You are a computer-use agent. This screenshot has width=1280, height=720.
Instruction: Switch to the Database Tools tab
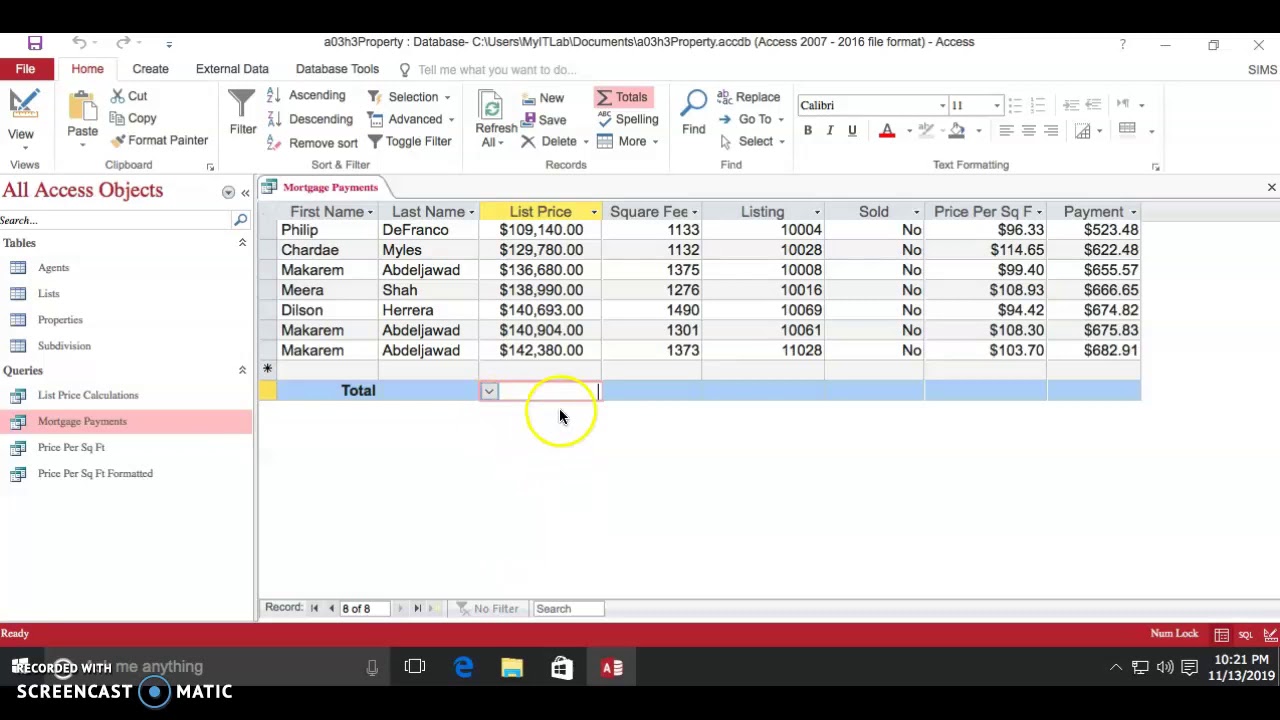coord(337,69)
